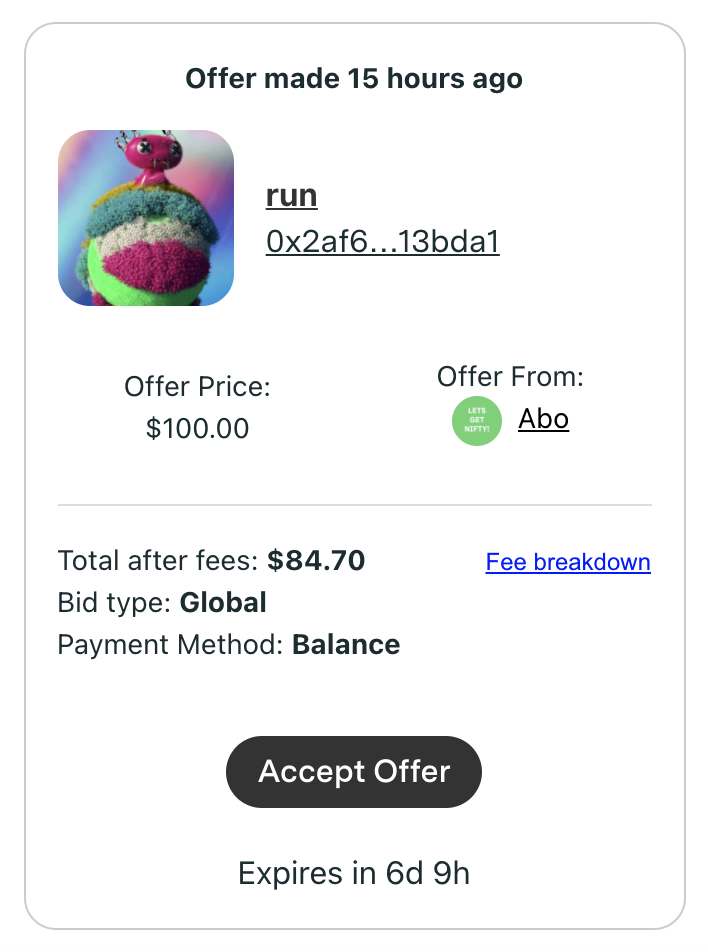The height and width of the screenshot is (952, 708).
Task: Click the $84.70 total amount
Action: 316,561
